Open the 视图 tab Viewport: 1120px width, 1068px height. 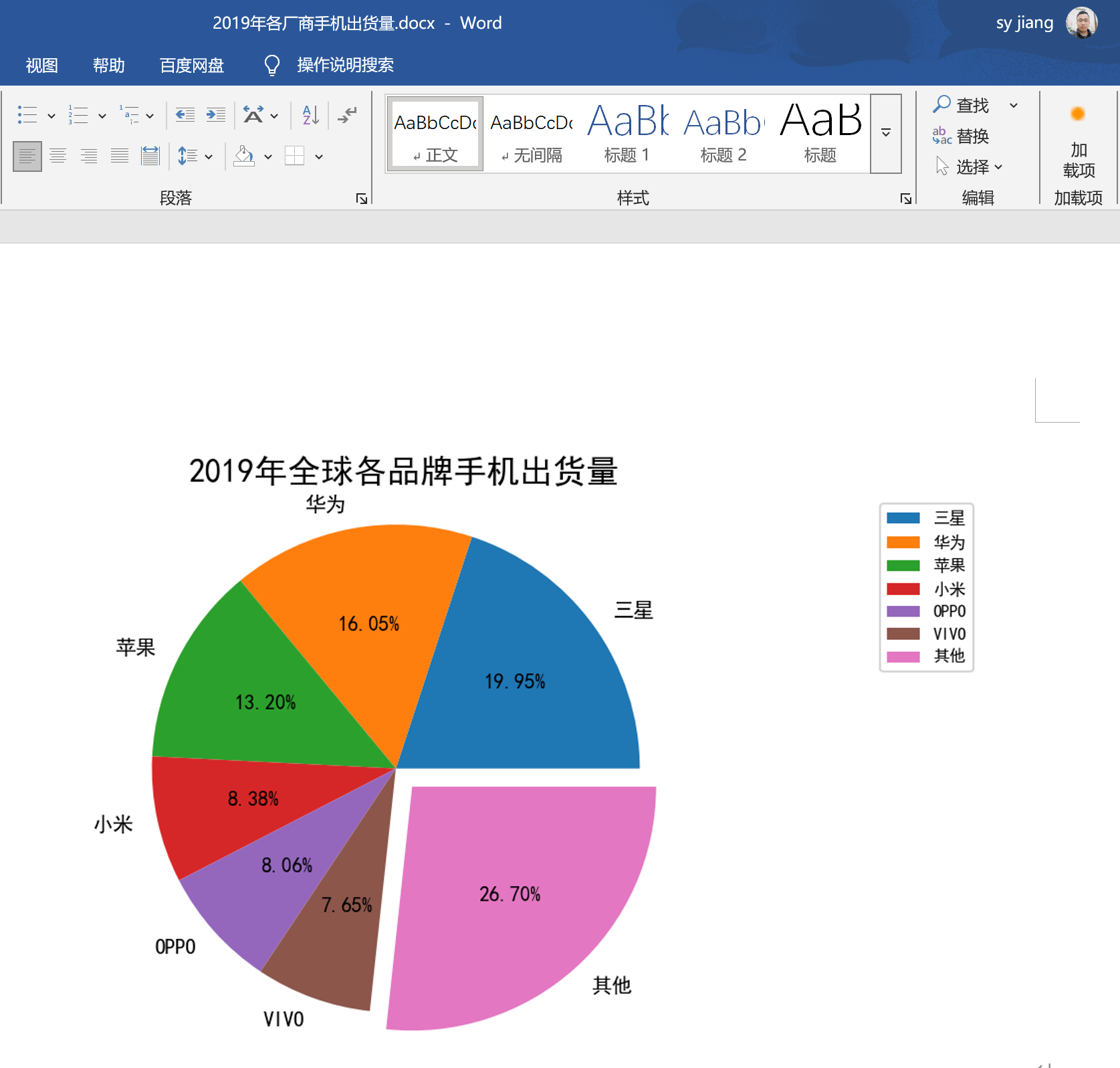[x=42, y=65]
